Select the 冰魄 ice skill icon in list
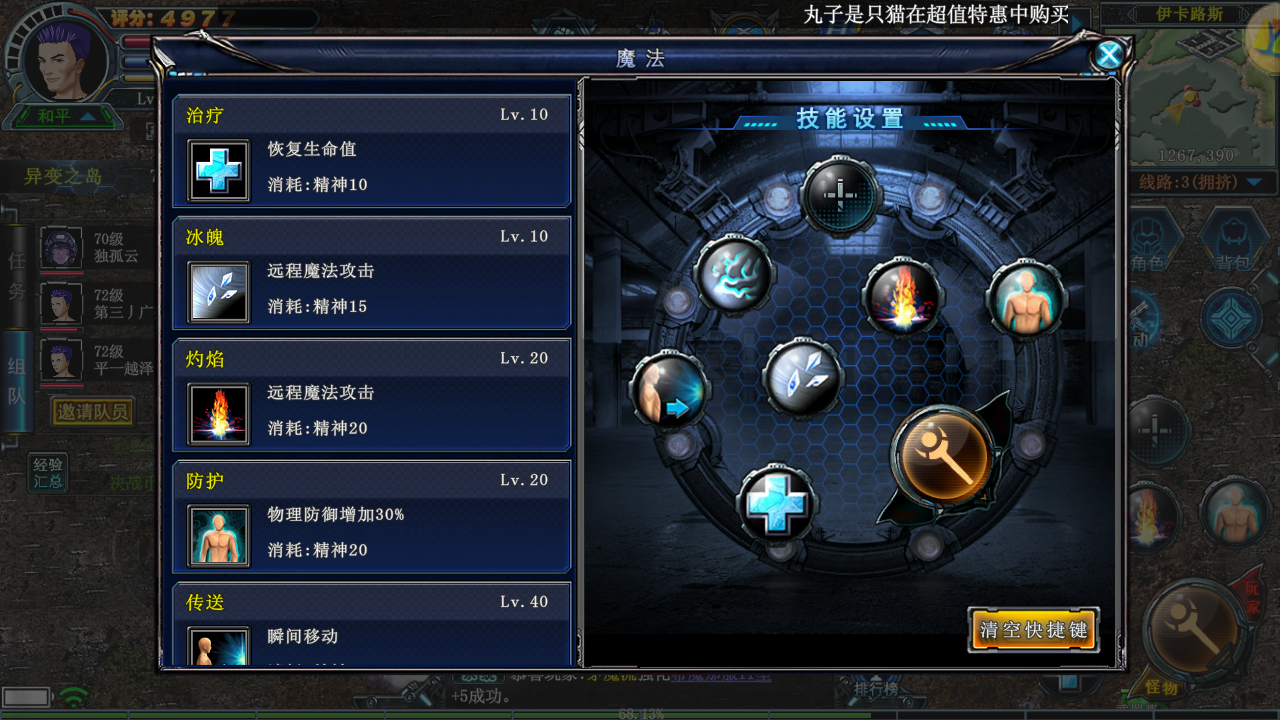Viewport: 1280px width, 720px height. (x=218, y=292)
